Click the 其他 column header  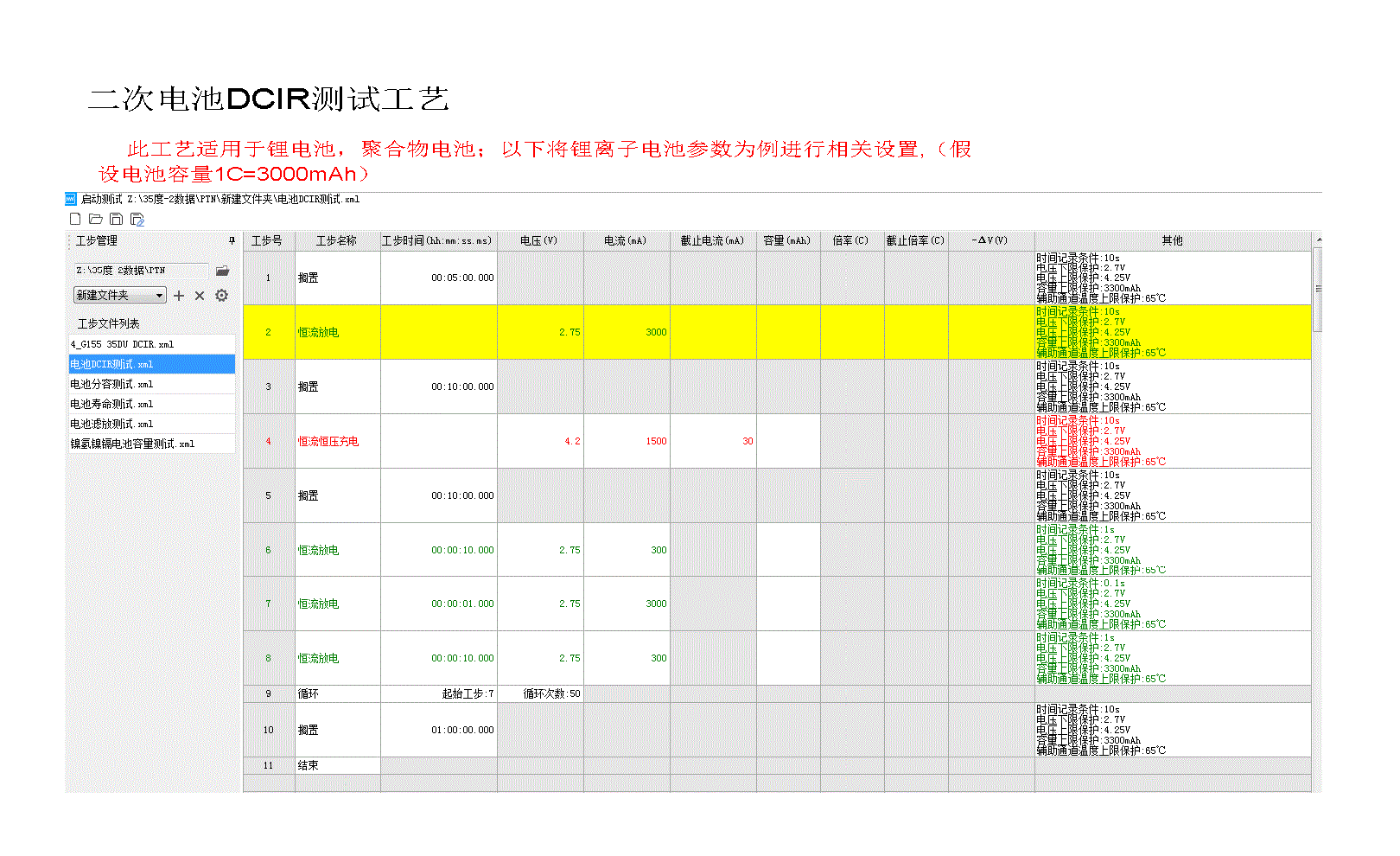coord(1173,240)
